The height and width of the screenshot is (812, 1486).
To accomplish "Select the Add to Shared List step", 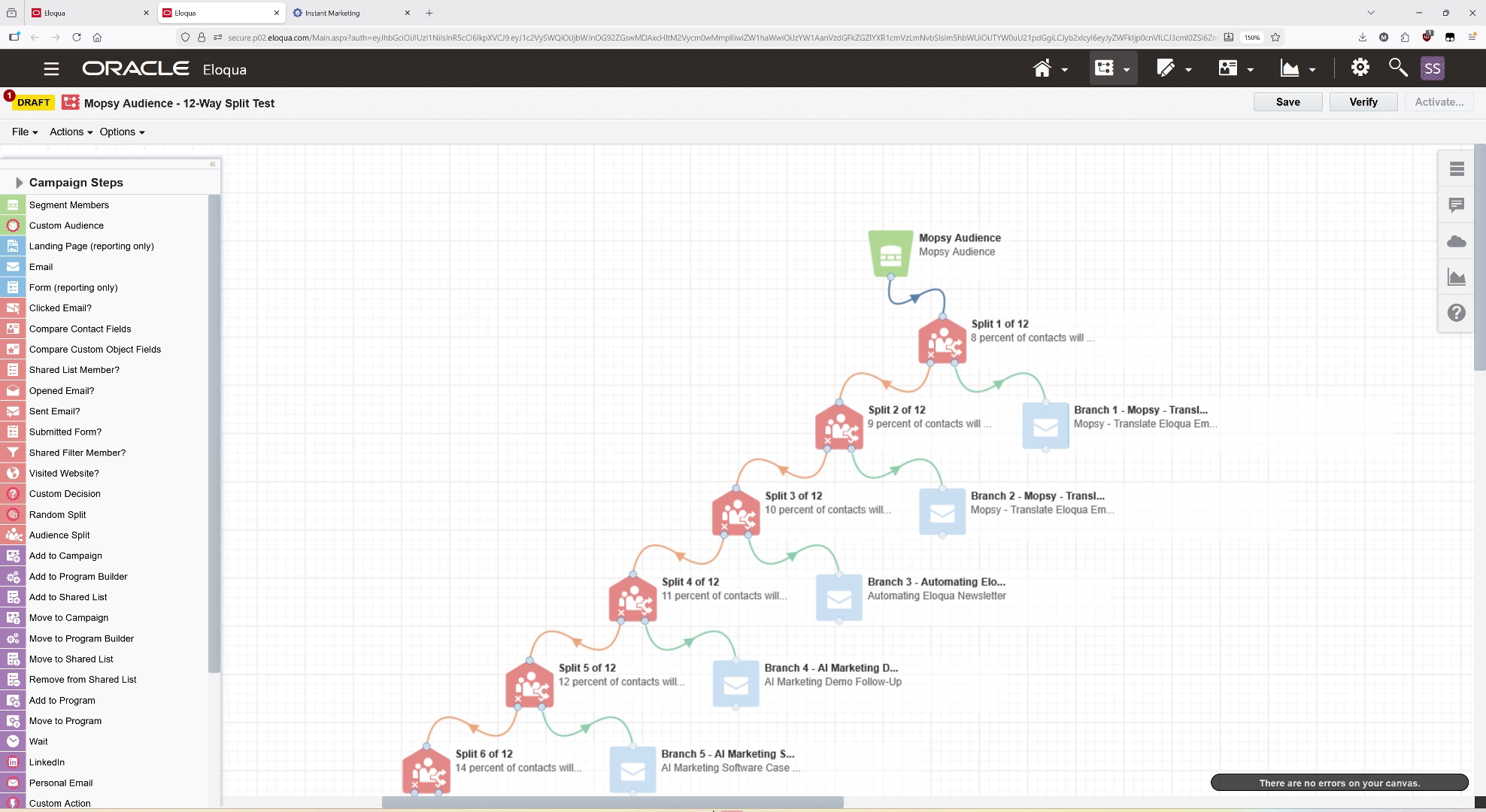I will point(105,597).
